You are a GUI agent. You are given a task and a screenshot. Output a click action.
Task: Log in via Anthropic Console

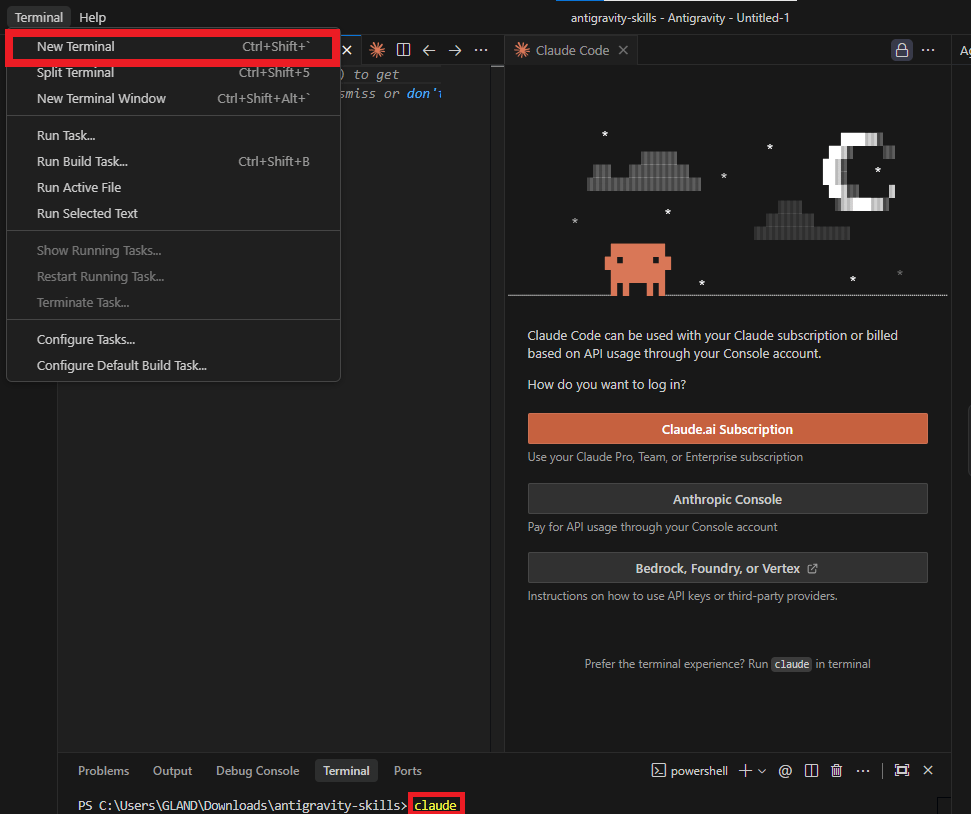[x=728, y=499]
